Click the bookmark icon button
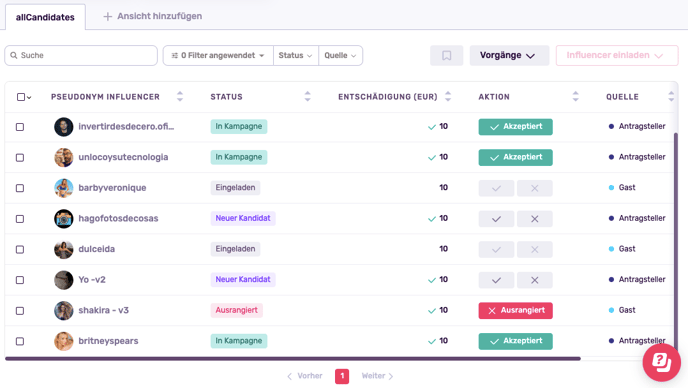 click(x=446, y=55)
